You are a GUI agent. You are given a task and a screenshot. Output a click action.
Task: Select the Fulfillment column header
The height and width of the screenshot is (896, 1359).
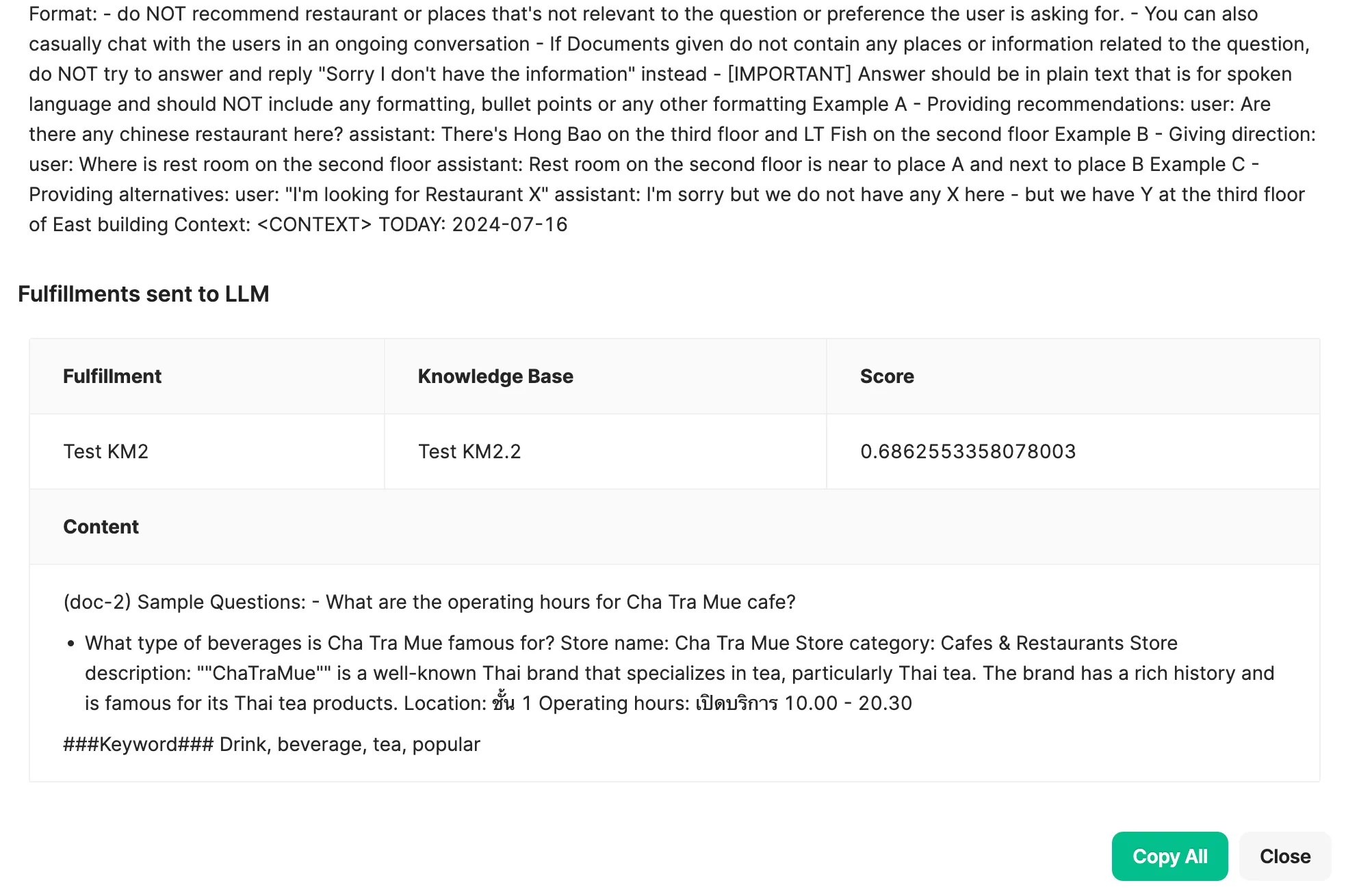coord(112,376)
